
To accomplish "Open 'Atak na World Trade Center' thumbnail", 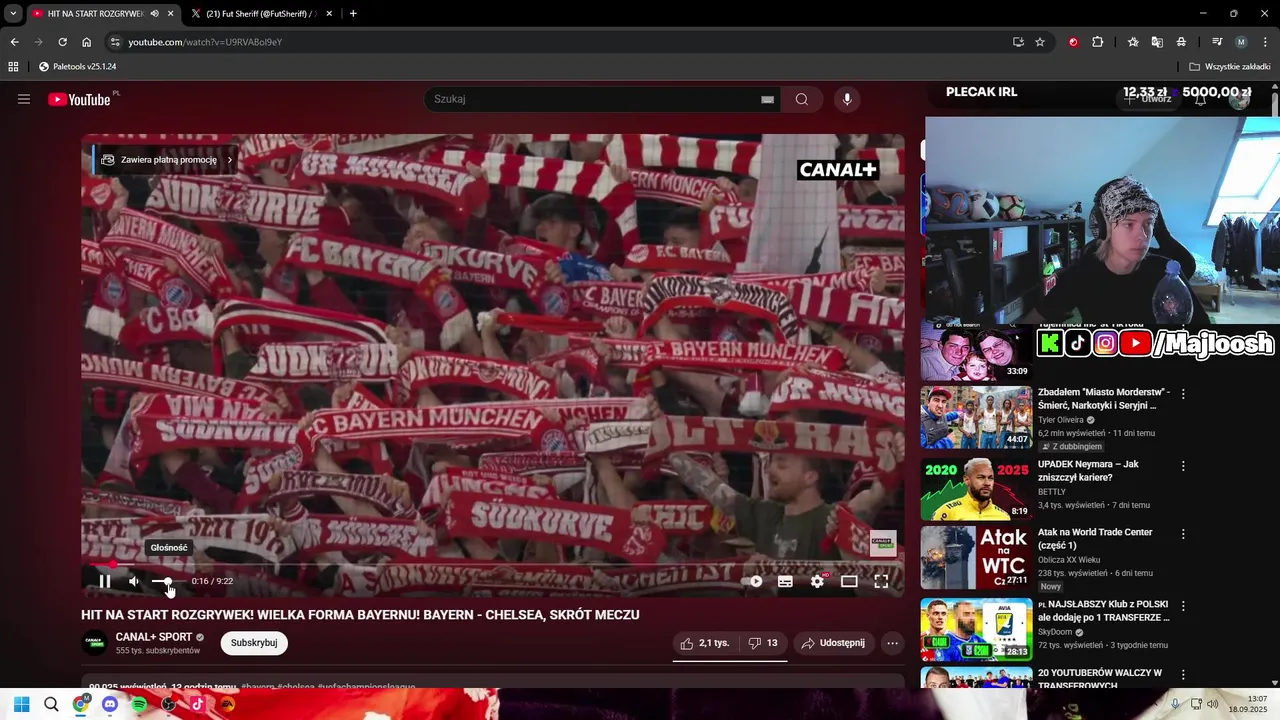I will pyautogui.click(x=976, y=557).
